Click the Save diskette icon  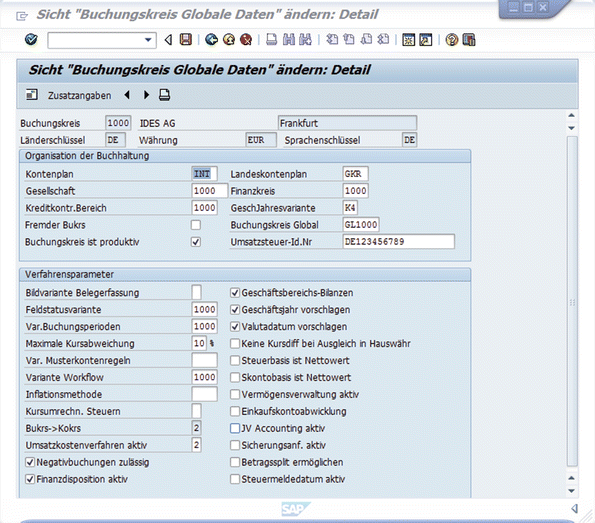pos(186,39)
